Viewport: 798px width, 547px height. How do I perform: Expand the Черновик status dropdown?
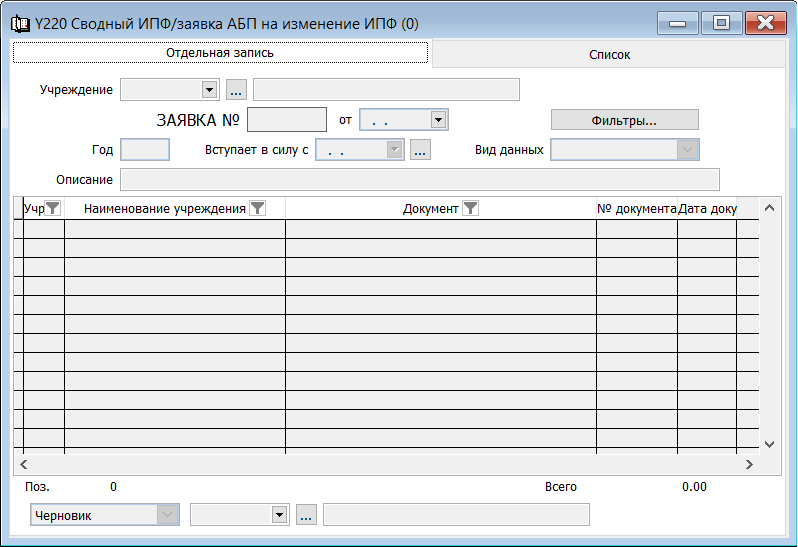[167, 515]
